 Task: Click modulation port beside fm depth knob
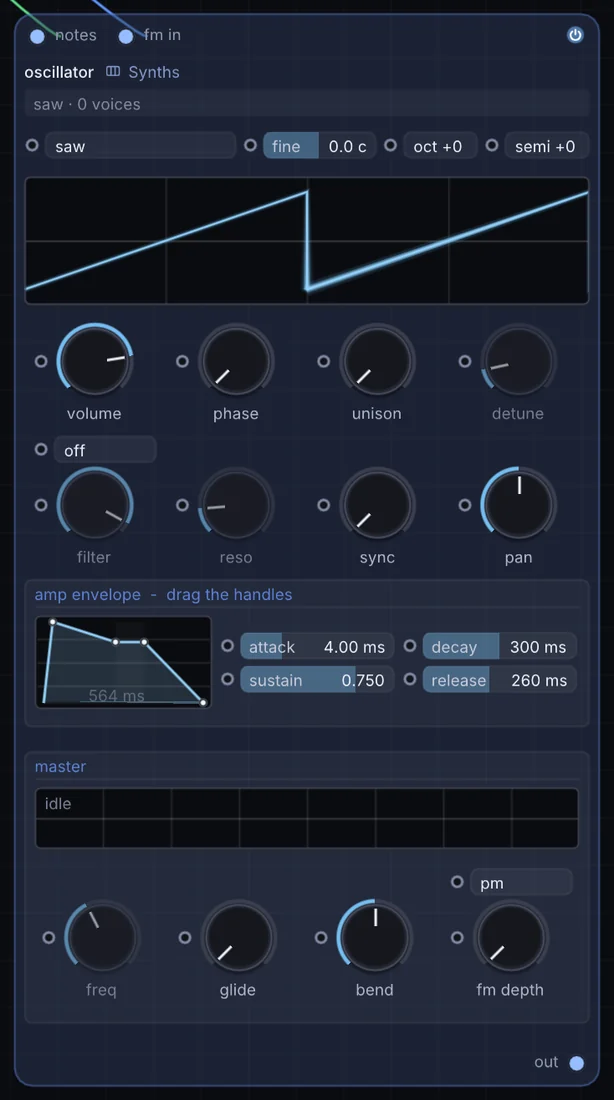(x=458, y=937)
